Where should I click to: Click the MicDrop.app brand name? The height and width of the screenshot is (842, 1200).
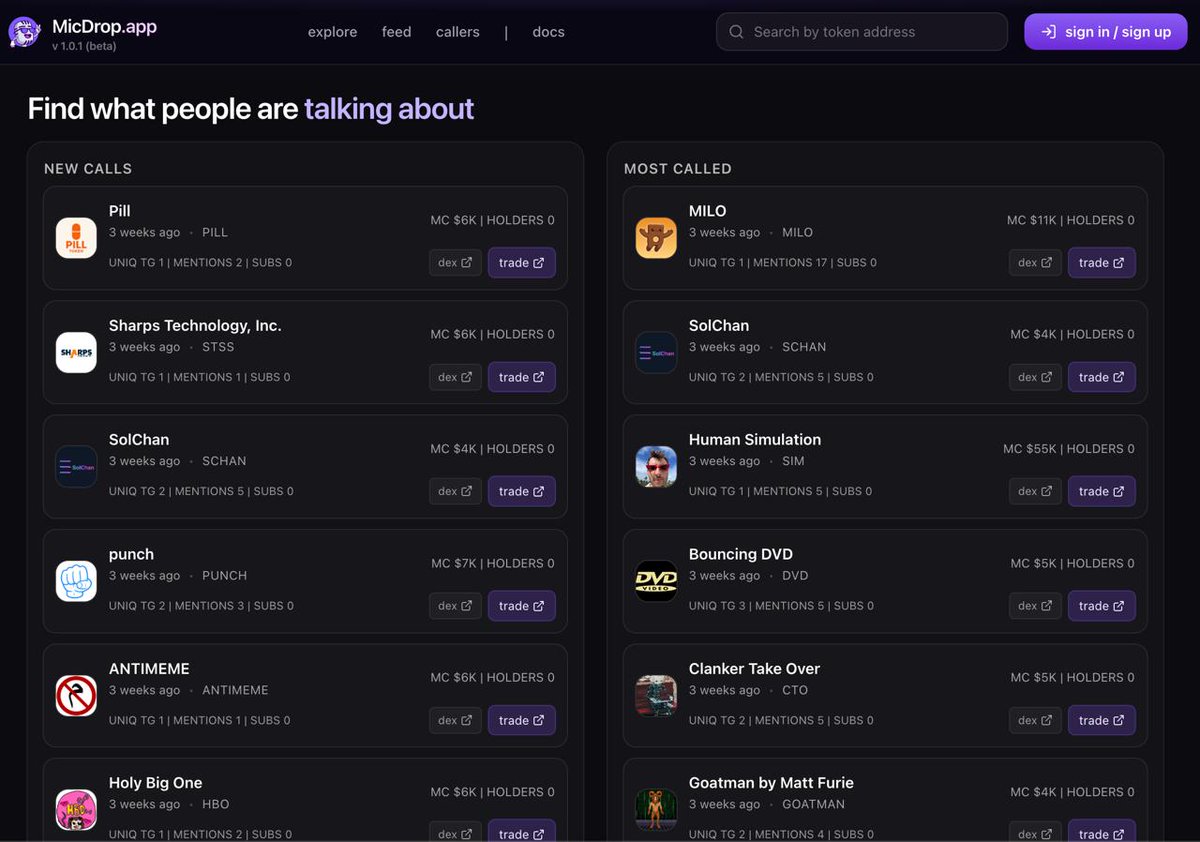(104, 26)
